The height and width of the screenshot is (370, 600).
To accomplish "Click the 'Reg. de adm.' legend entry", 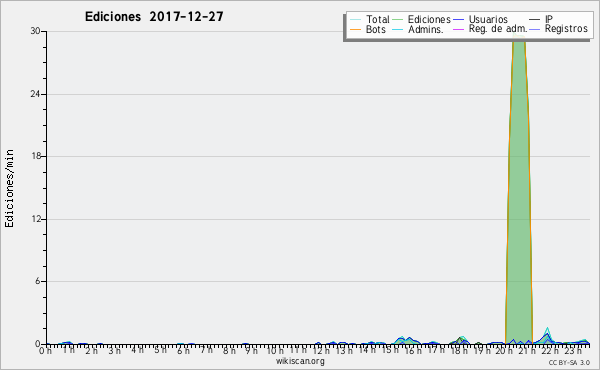I will [490, 29].
